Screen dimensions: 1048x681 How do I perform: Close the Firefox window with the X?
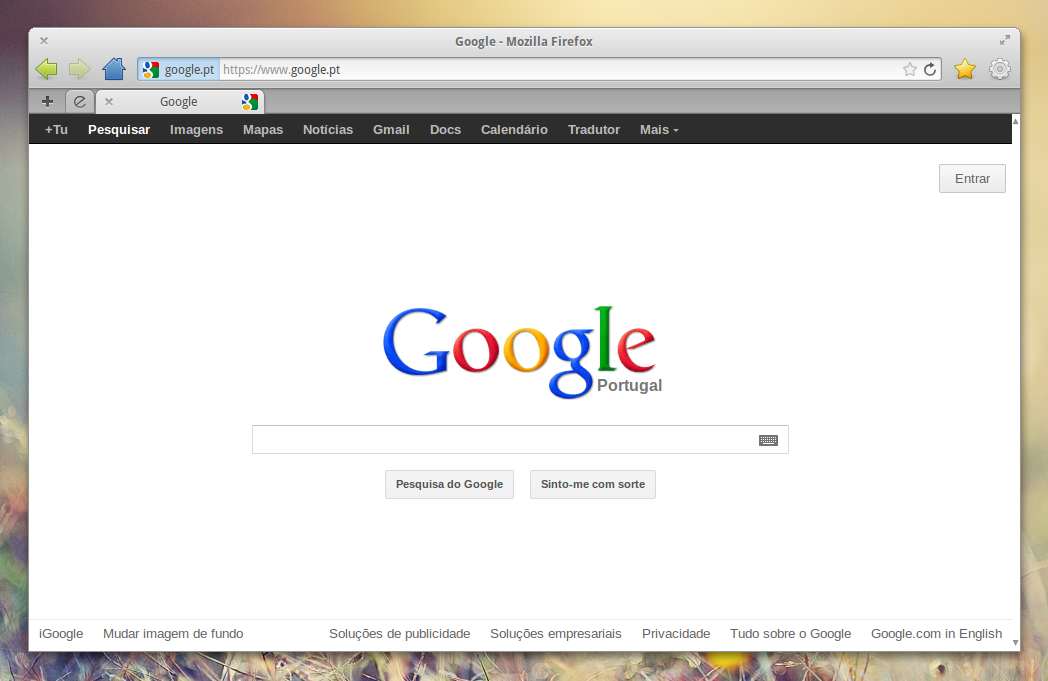pyautogui.click(x=44, y=41)
